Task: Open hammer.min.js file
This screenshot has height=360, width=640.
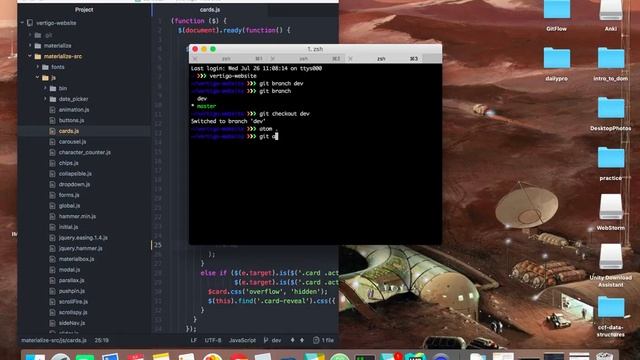Action: (x=77, y=216)
